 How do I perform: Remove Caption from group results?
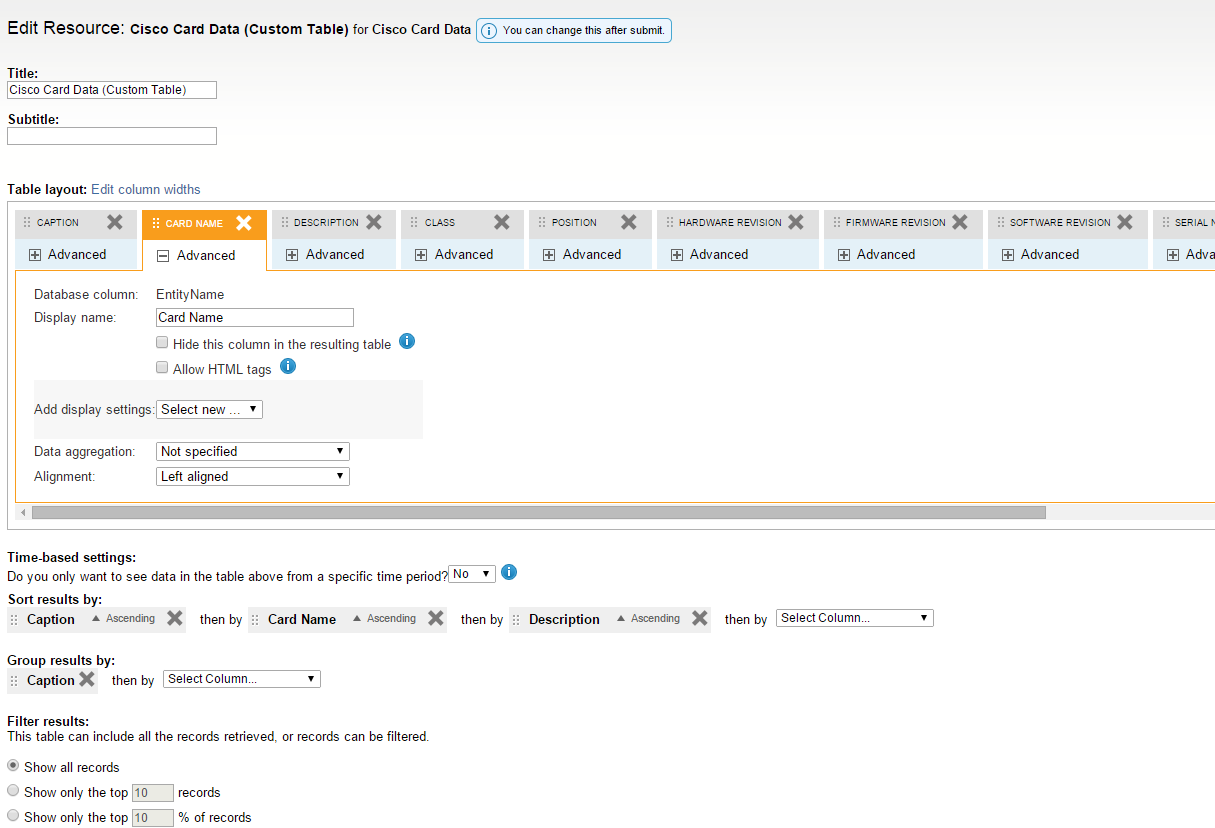tap(87, 679)
